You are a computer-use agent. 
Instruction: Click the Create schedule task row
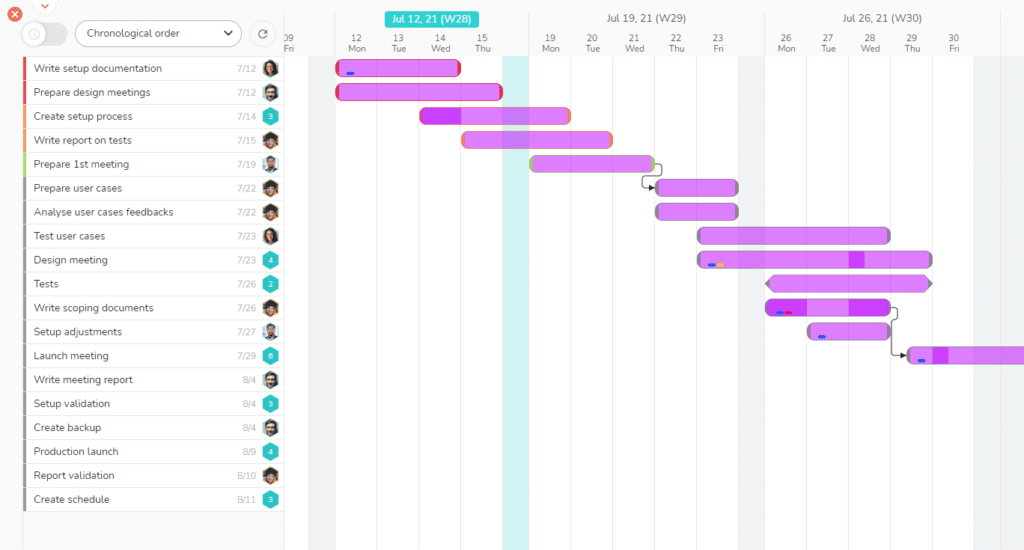click(72, 500)
